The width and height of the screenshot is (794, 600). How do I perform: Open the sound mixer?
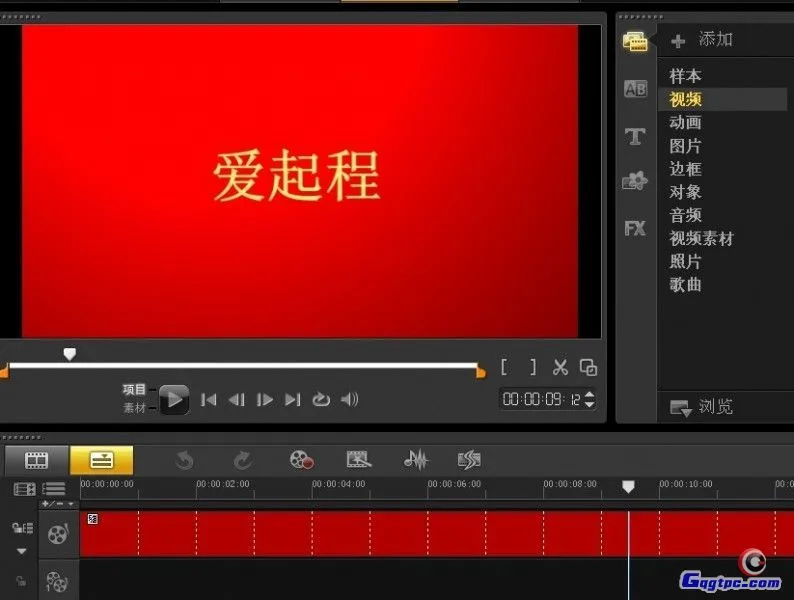(x=416, y=460)
